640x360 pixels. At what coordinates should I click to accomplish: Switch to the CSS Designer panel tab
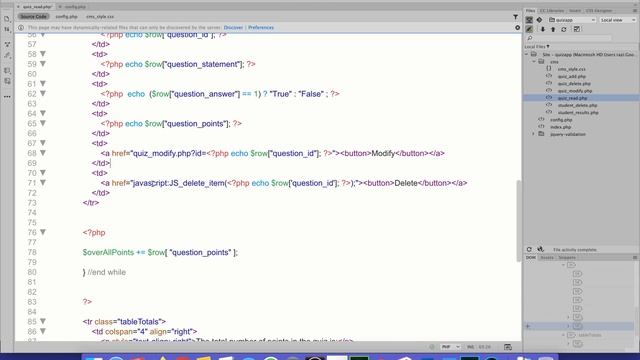(599, 11)
